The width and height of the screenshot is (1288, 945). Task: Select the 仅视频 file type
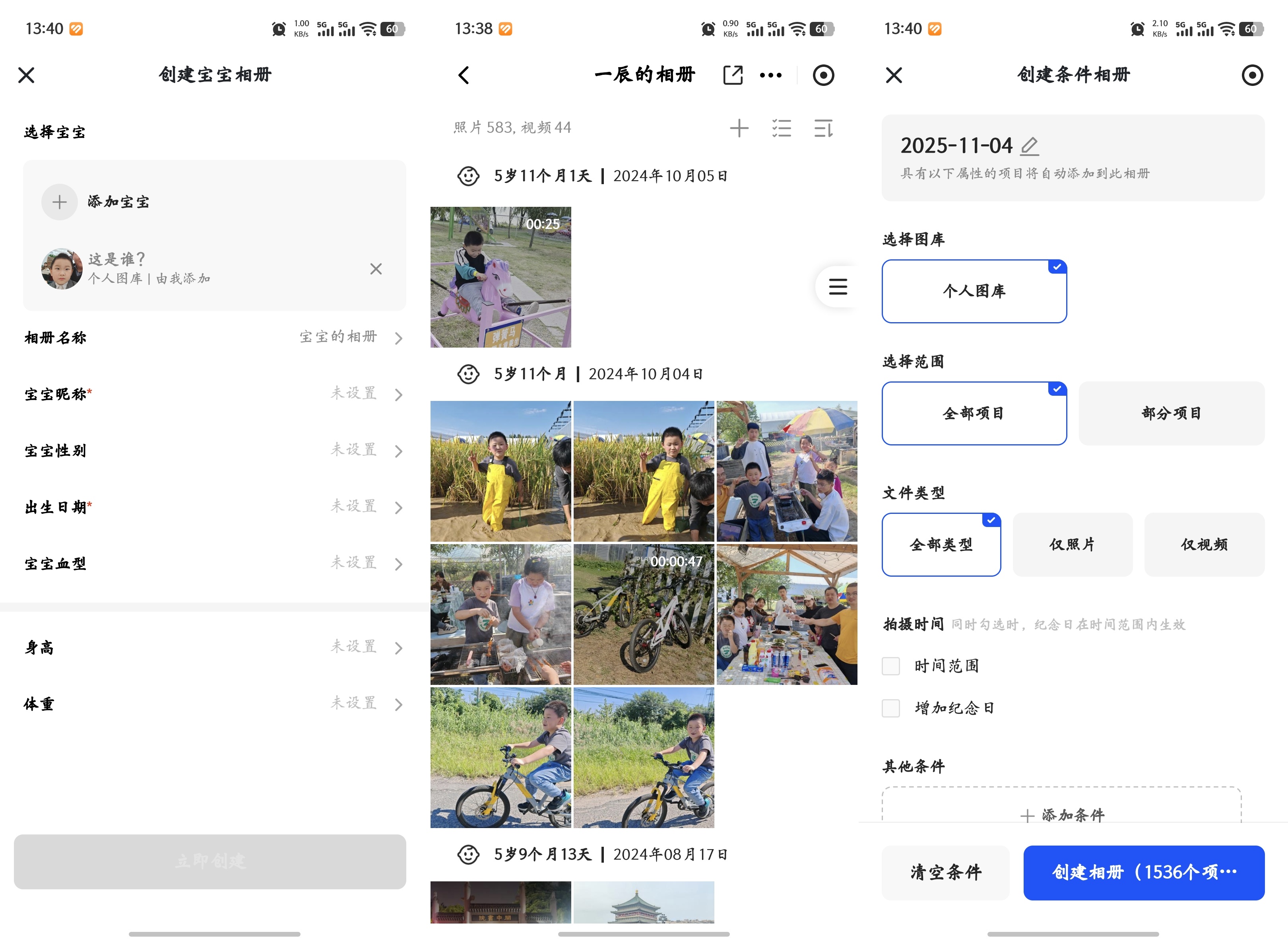(x=1204, y=544)
